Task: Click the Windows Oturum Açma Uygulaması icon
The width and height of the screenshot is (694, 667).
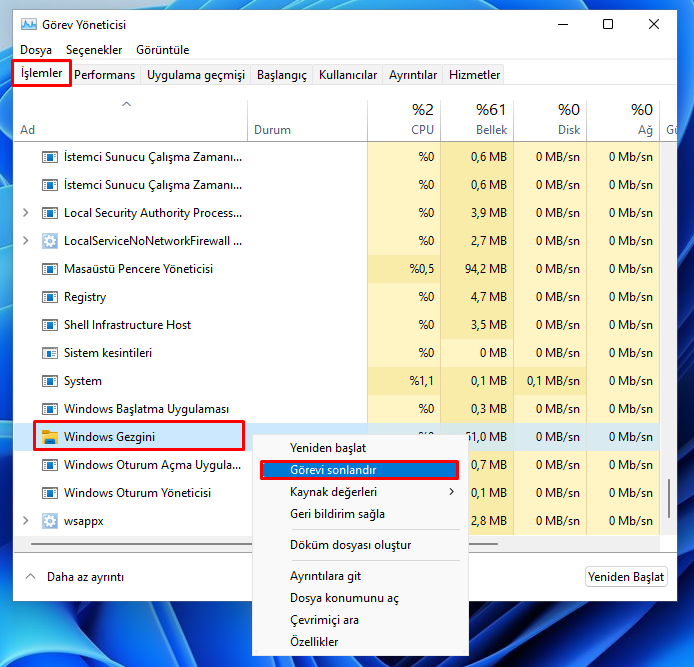Action: 50,465
